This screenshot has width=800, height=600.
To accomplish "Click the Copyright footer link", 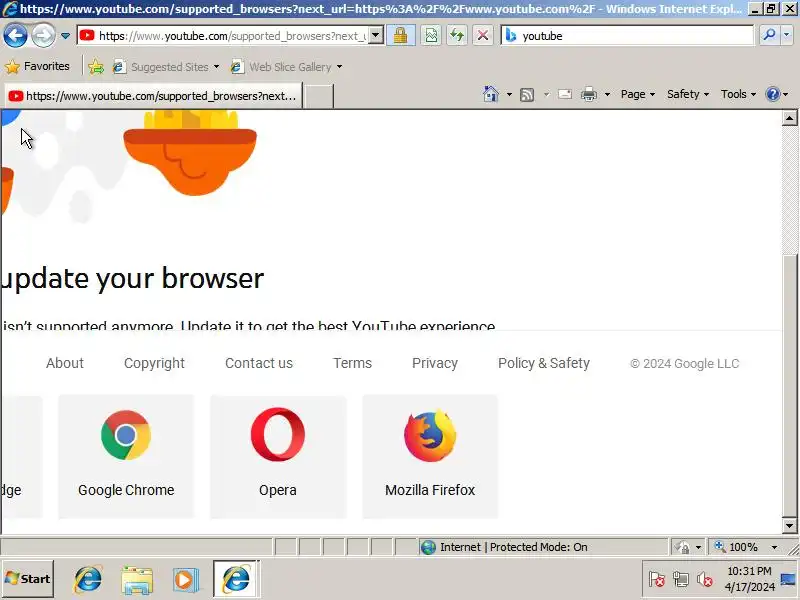I will [x=154, y=363].
